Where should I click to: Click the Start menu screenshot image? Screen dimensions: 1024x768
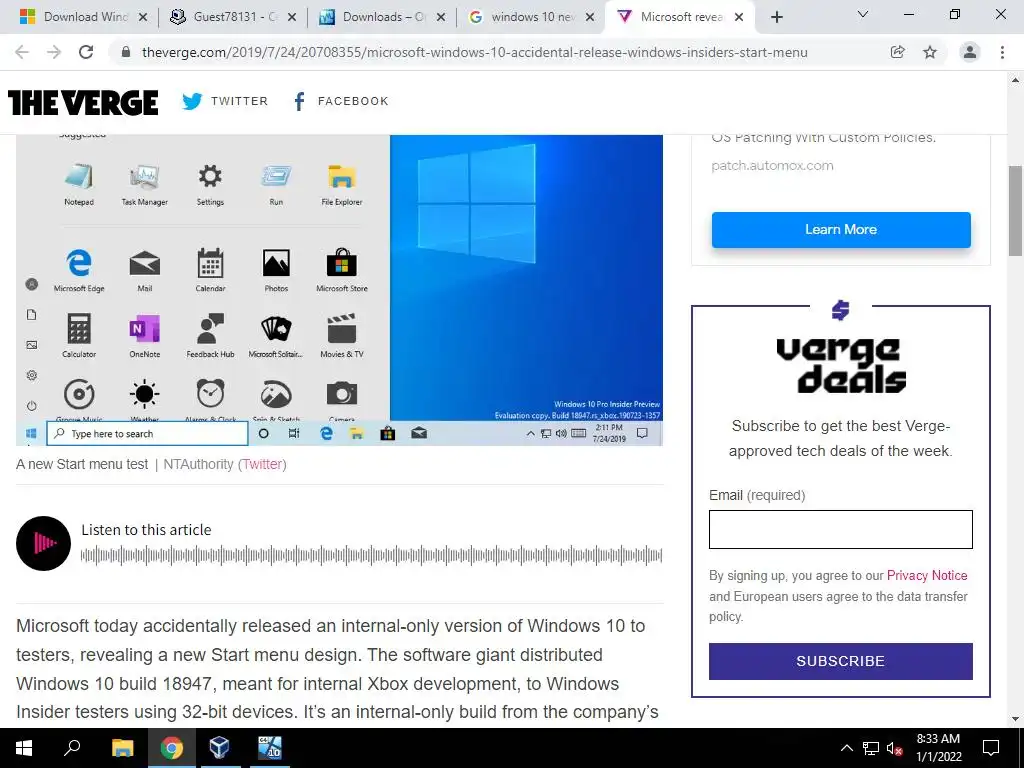pos(339,290)
